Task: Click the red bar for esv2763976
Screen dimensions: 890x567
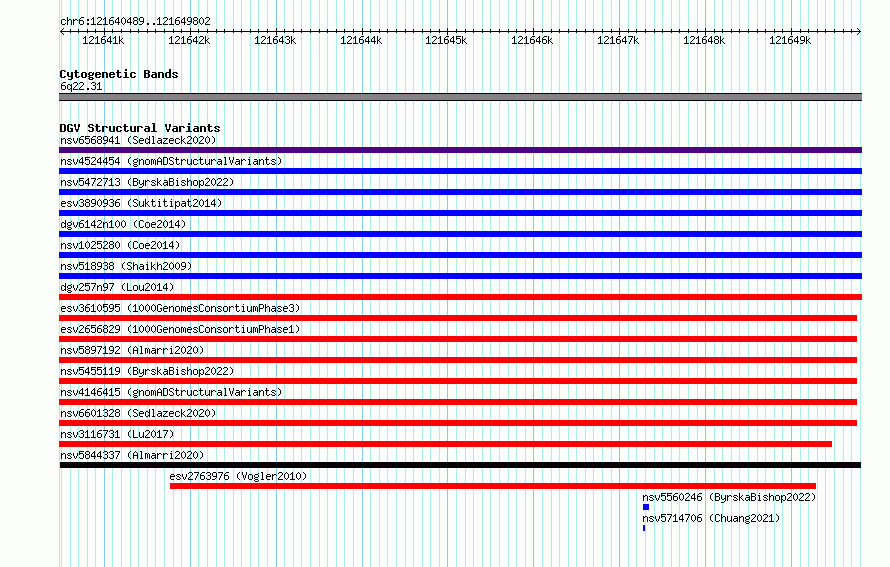Action: (x=493, y=486)
